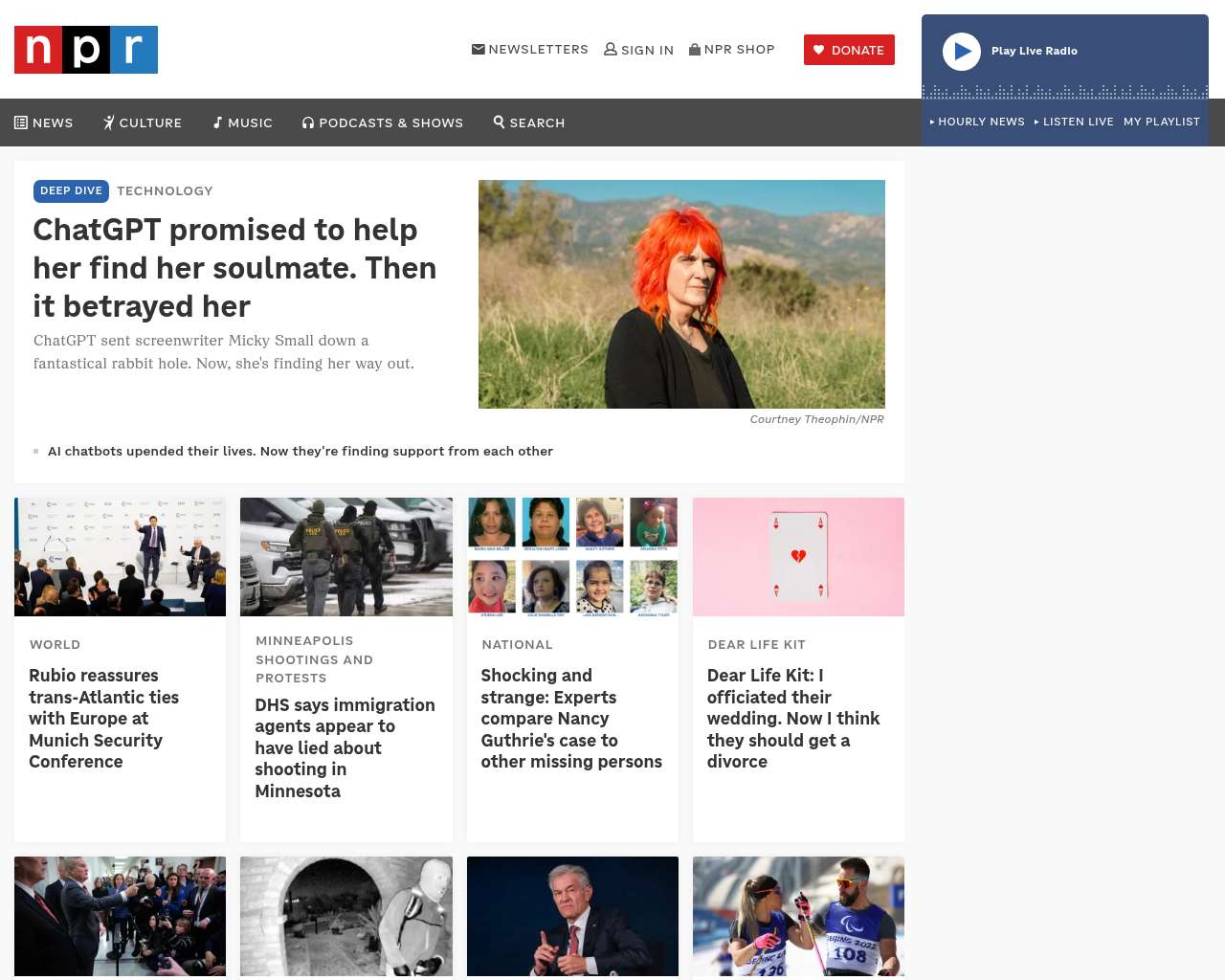Click the red Donate button

[x=849, y=50]
